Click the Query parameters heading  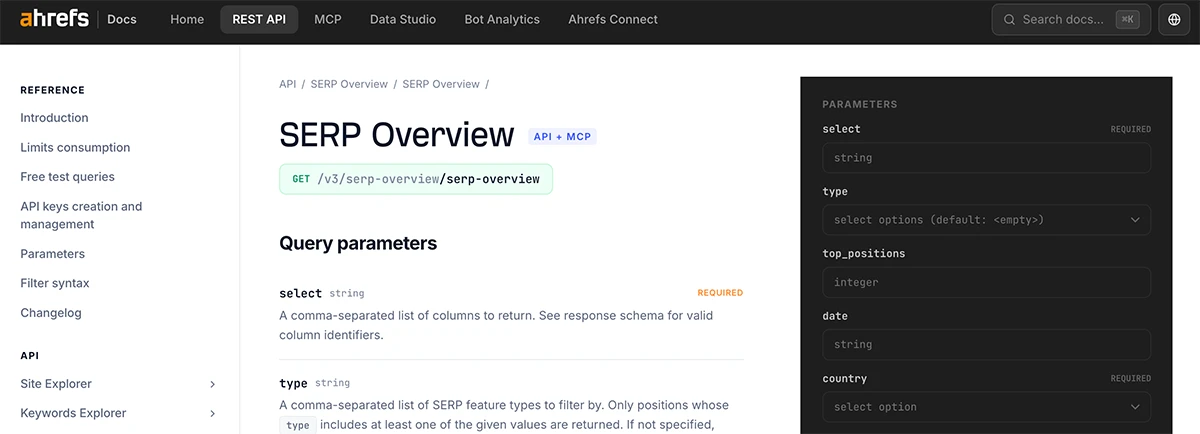(x=358, y=243)
